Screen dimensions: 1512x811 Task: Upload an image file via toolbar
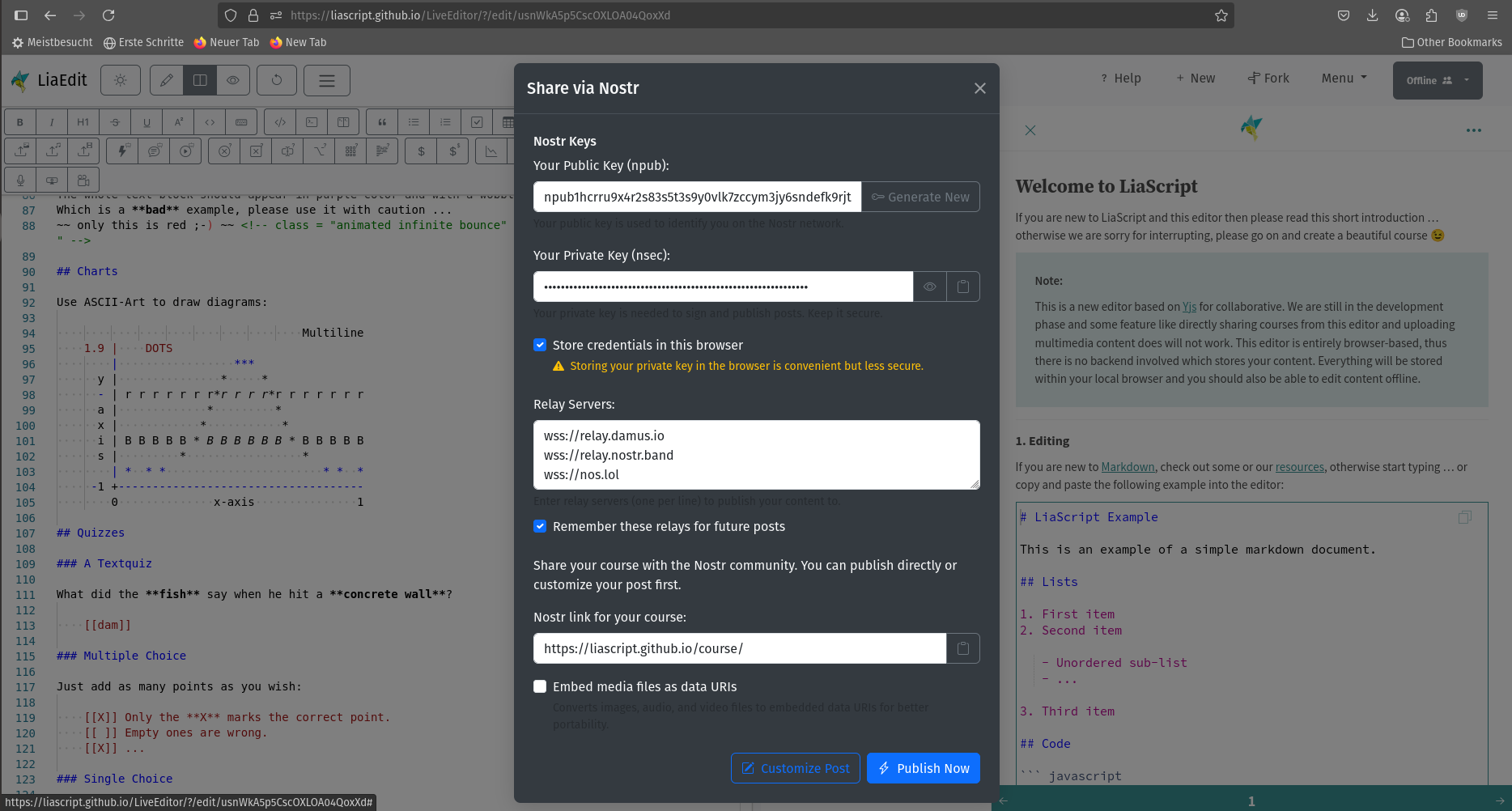pos(21,151)
